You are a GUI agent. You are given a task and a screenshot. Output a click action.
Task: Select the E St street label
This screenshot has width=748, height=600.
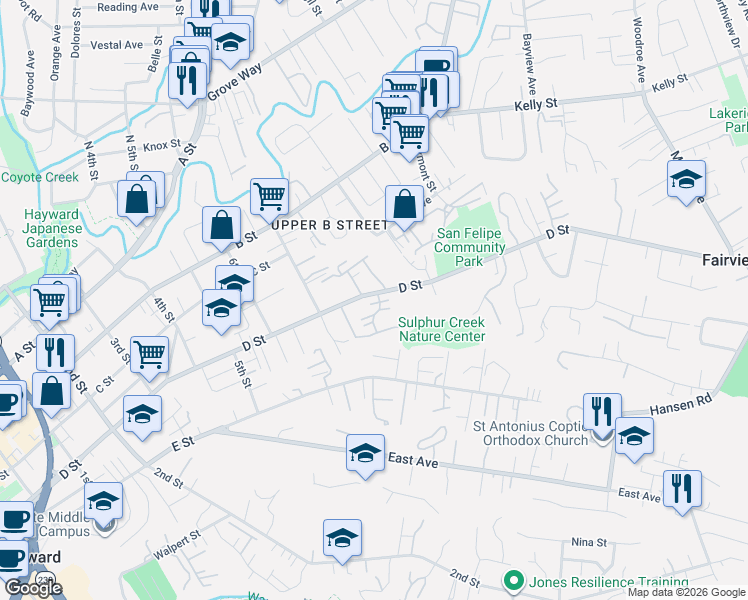[183, 444]
